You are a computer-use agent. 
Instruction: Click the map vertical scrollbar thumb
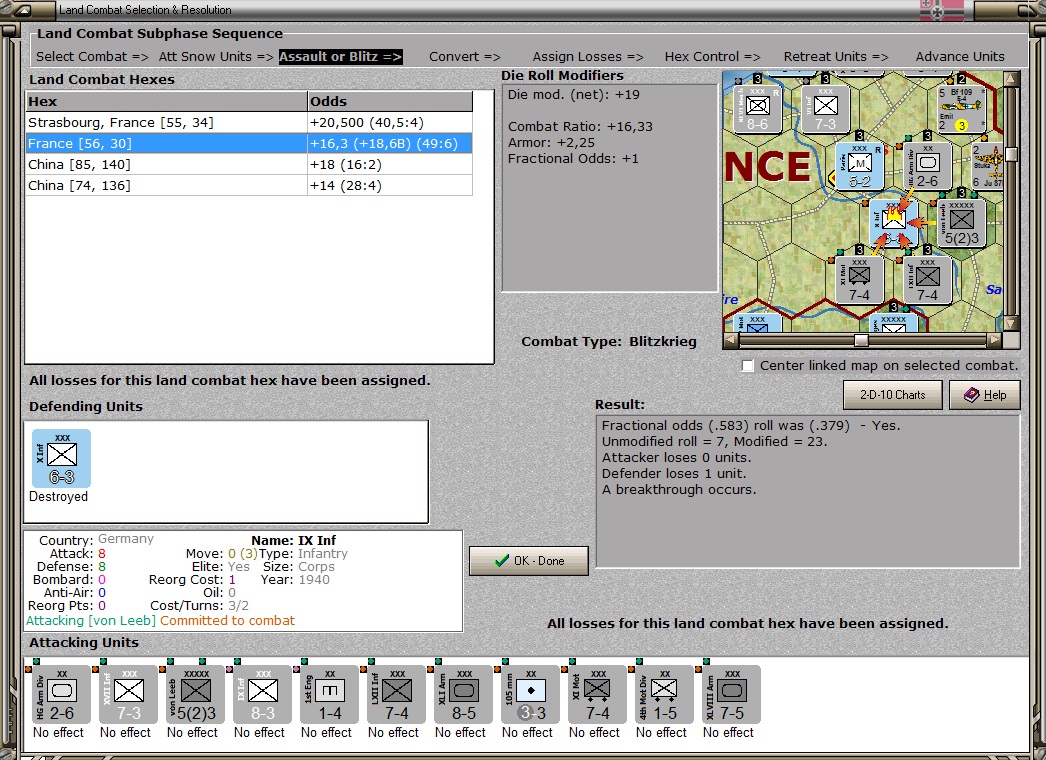1011,154
